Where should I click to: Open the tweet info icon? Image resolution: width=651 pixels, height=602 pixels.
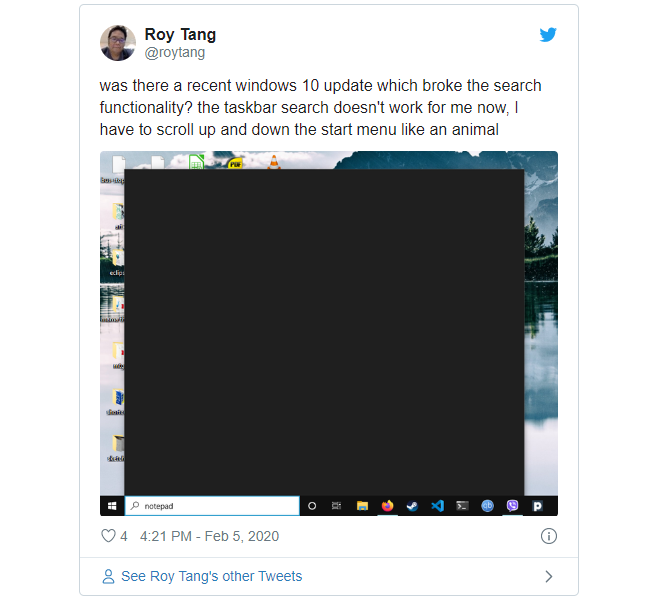coord(548,536)
